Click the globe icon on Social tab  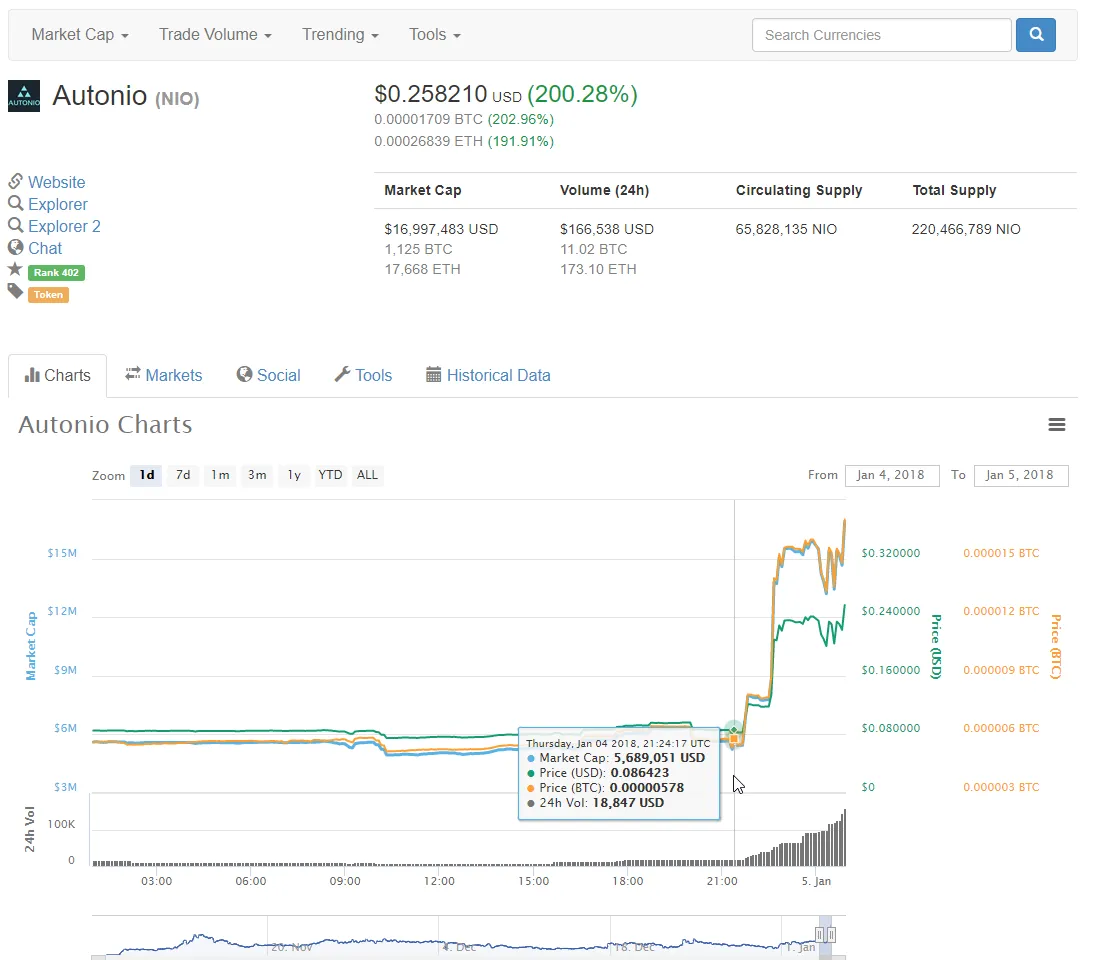[x=244, y=375]
